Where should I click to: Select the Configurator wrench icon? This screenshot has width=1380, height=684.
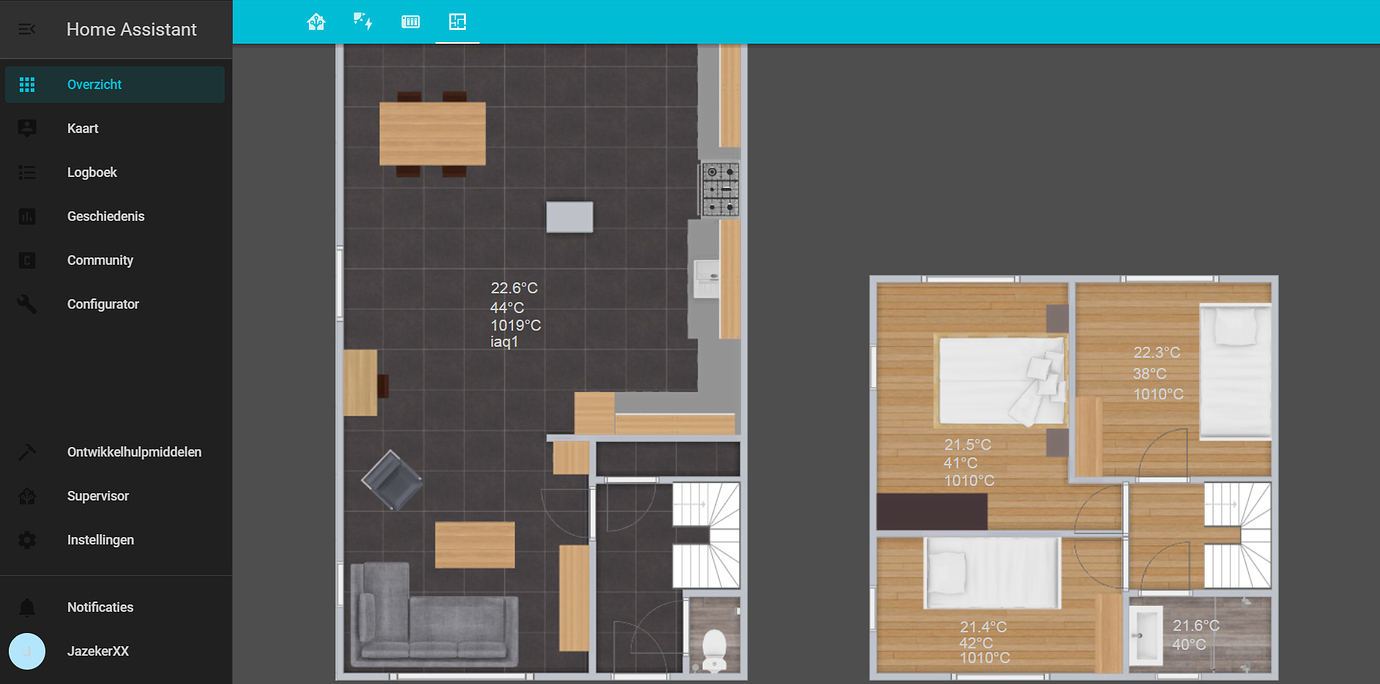[26, 304]
